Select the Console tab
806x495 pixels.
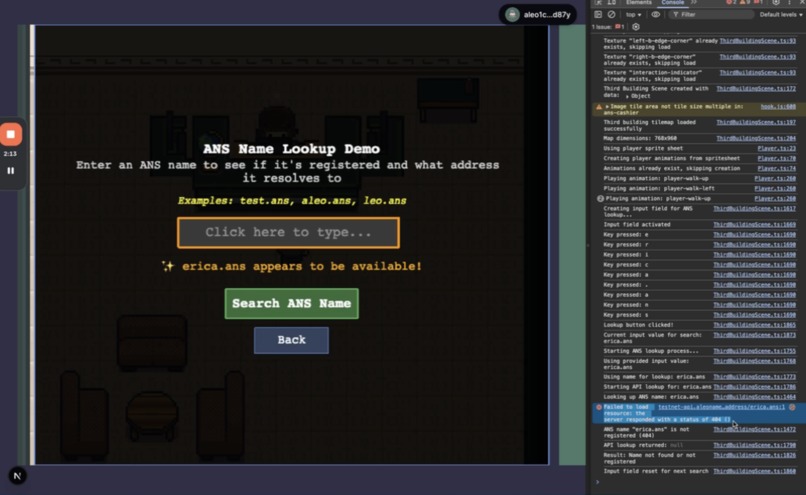[672, 3]
